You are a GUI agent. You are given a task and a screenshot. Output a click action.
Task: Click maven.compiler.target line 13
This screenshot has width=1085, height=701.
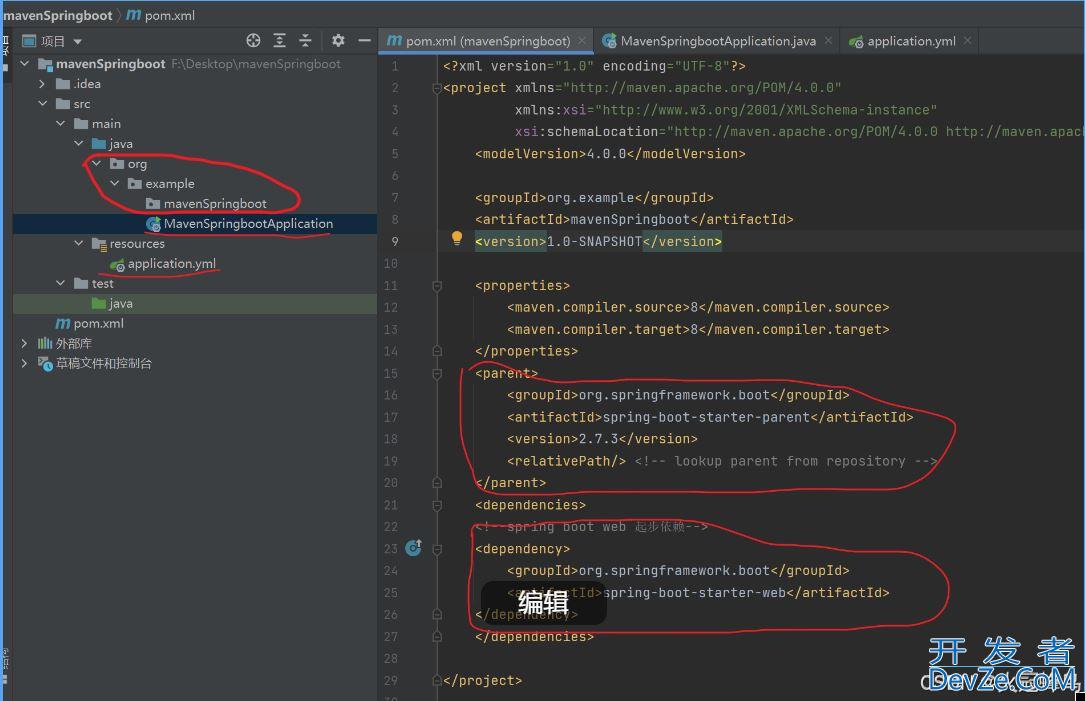point(698,329)
